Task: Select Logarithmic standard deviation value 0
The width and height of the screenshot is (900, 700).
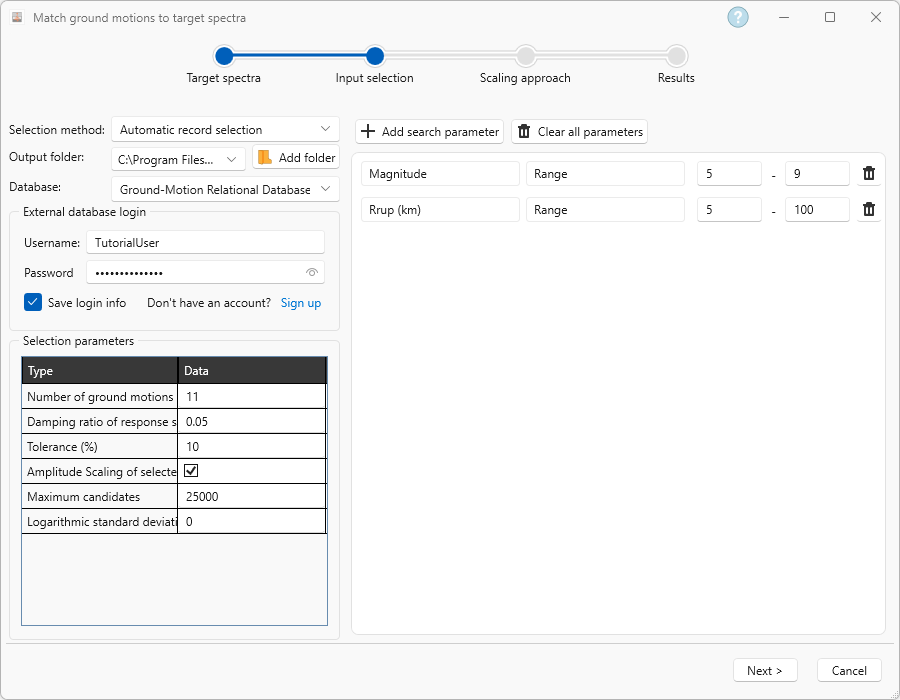Action: (x=251, y=522)
